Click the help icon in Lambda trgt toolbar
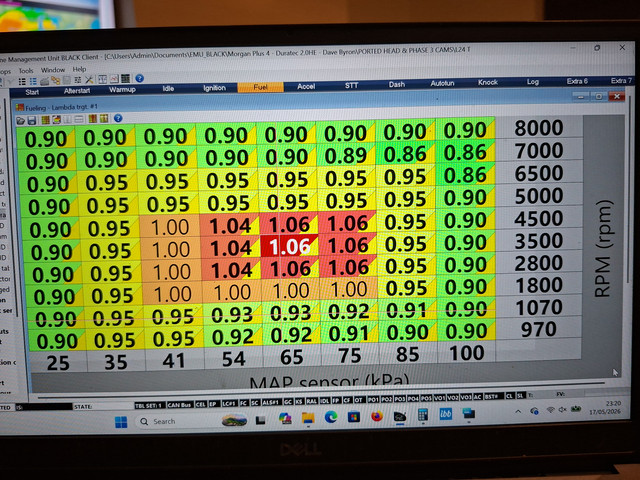640x480 pixels. [x=118, y=118]
